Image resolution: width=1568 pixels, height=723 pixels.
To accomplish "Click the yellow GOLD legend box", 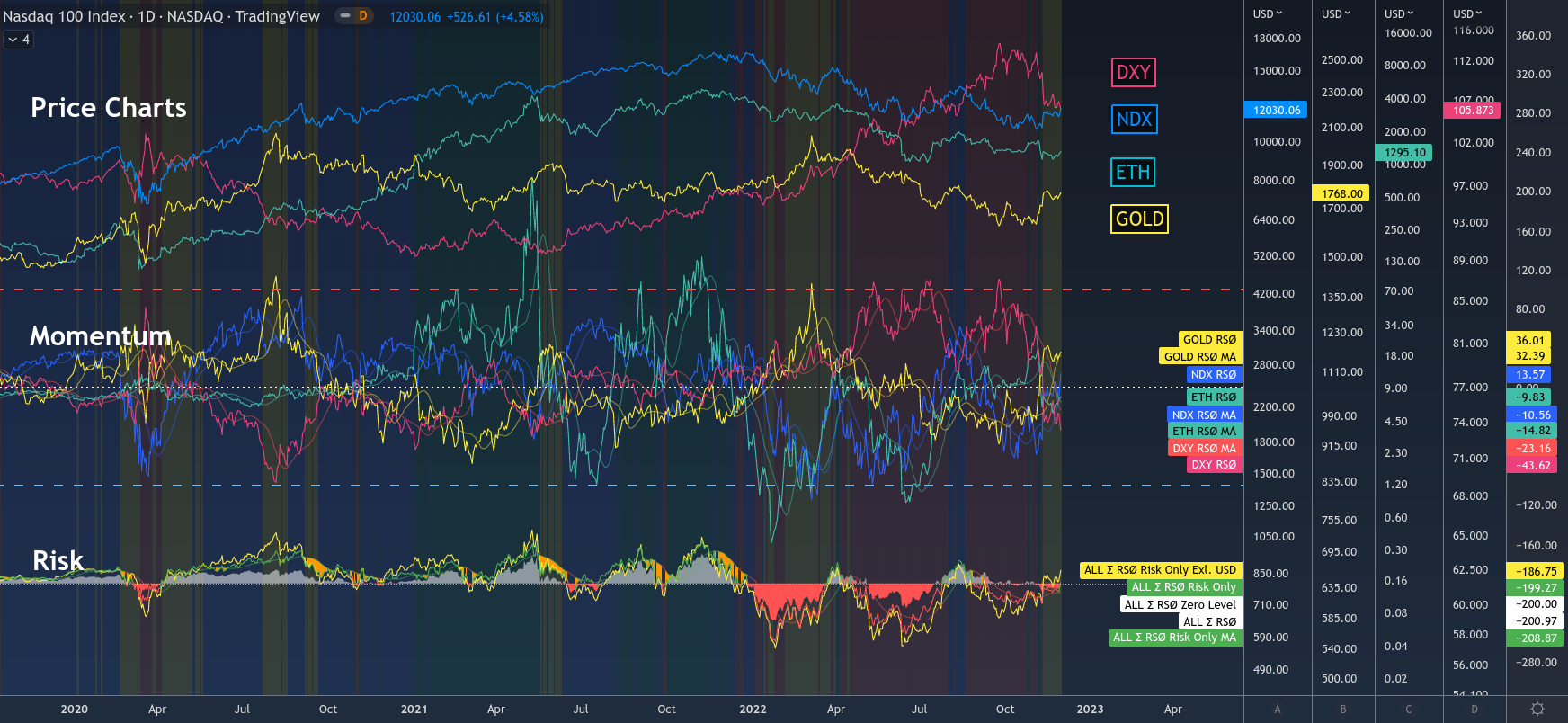I will [x=1139, y=219].
